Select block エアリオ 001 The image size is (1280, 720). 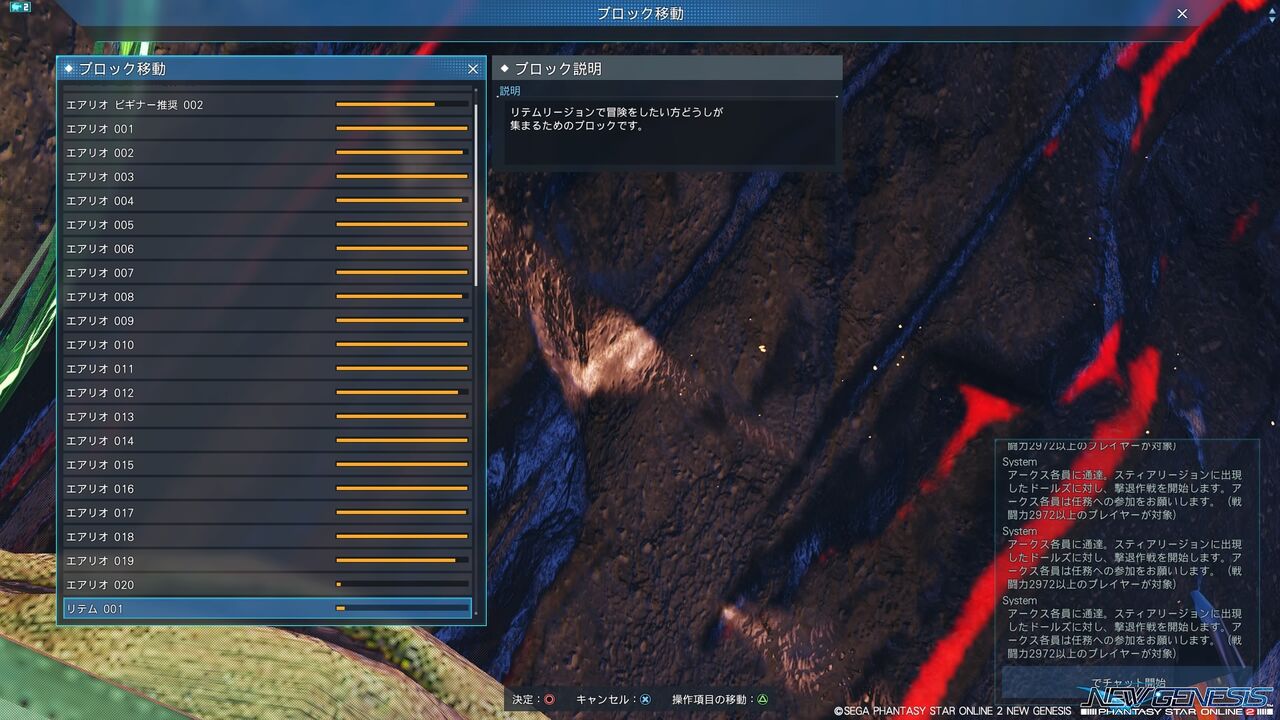click(266, 128)
